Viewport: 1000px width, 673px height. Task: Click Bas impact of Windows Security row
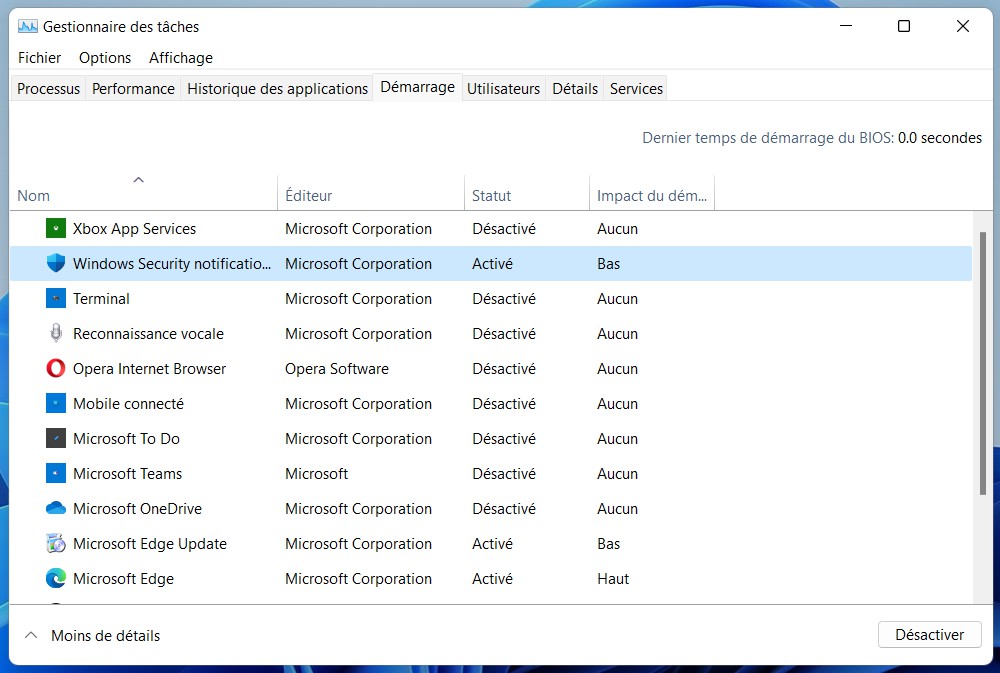click(608, 263)
